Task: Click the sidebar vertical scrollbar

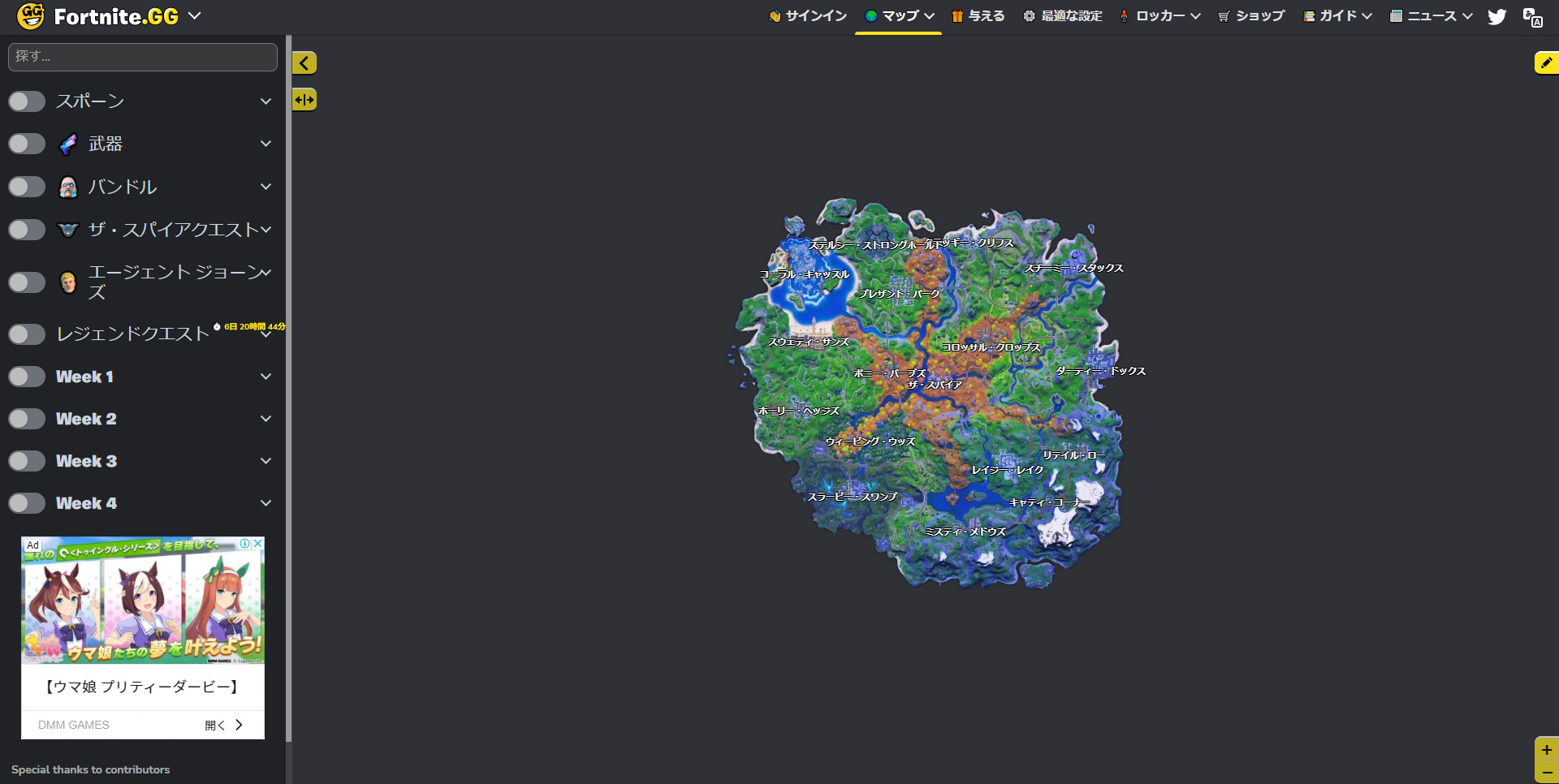Action: click(288, 388)
